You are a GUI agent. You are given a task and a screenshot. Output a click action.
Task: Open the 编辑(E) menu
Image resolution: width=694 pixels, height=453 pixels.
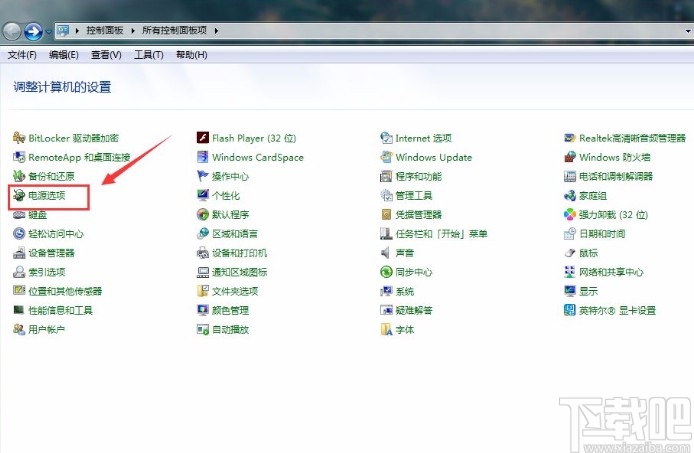tap(64, 55)
